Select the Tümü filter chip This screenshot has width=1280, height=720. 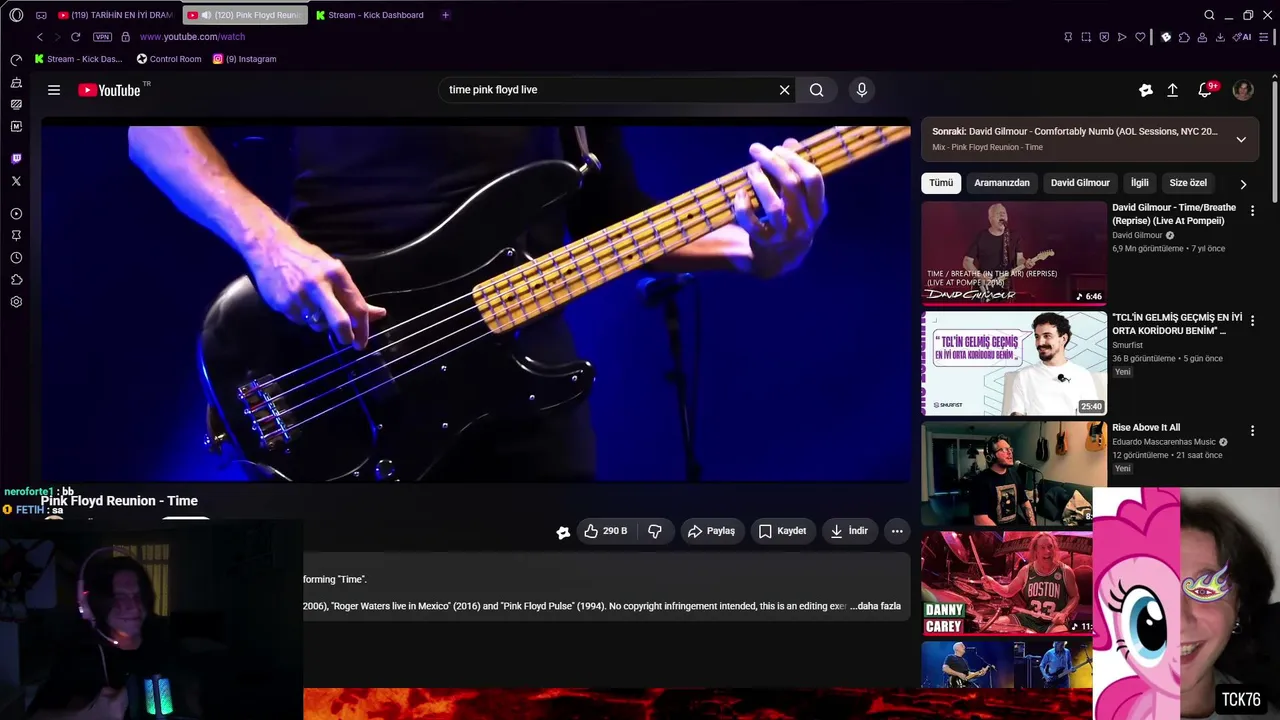pyautogui.click(x=941, y=183)
